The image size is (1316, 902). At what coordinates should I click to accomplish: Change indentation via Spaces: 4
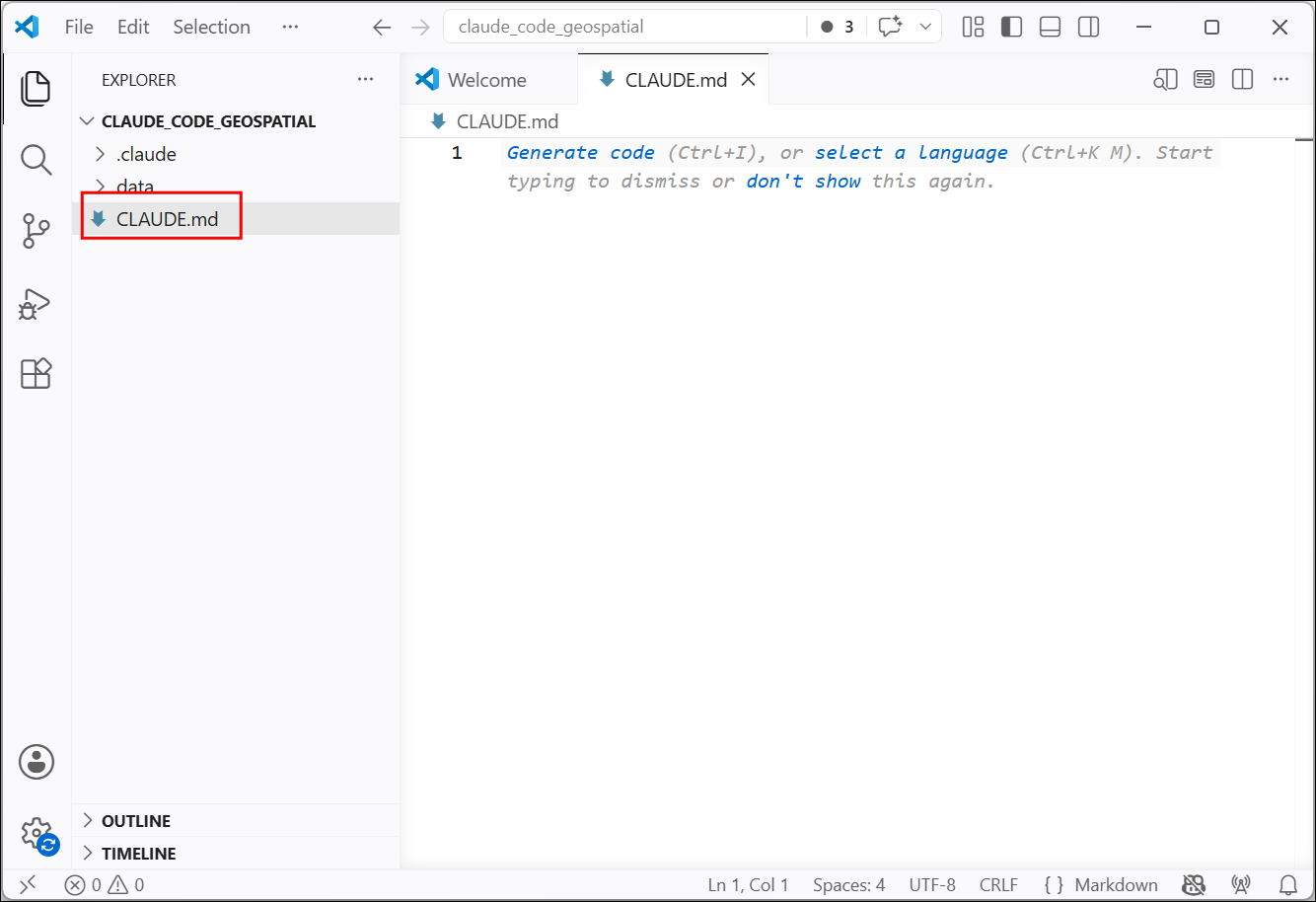pyautogui.click(x=848, y=885)
